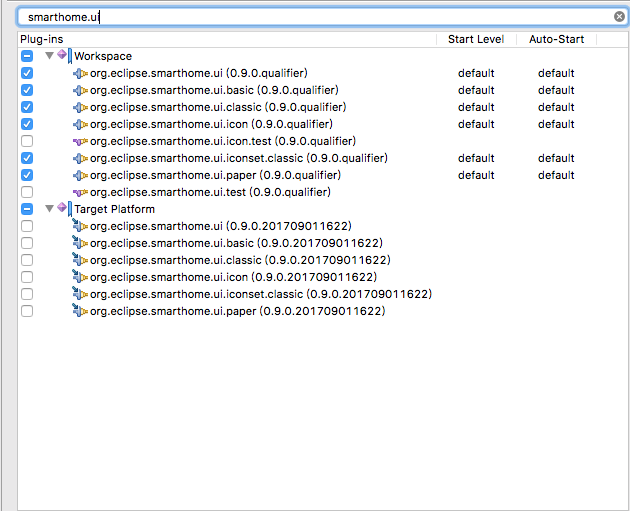Click the target platform org.eclipse.smarthome.ui.paper plug-in icon
The height and width of the screenshot is (511, 630).
(x=80, y=311)
